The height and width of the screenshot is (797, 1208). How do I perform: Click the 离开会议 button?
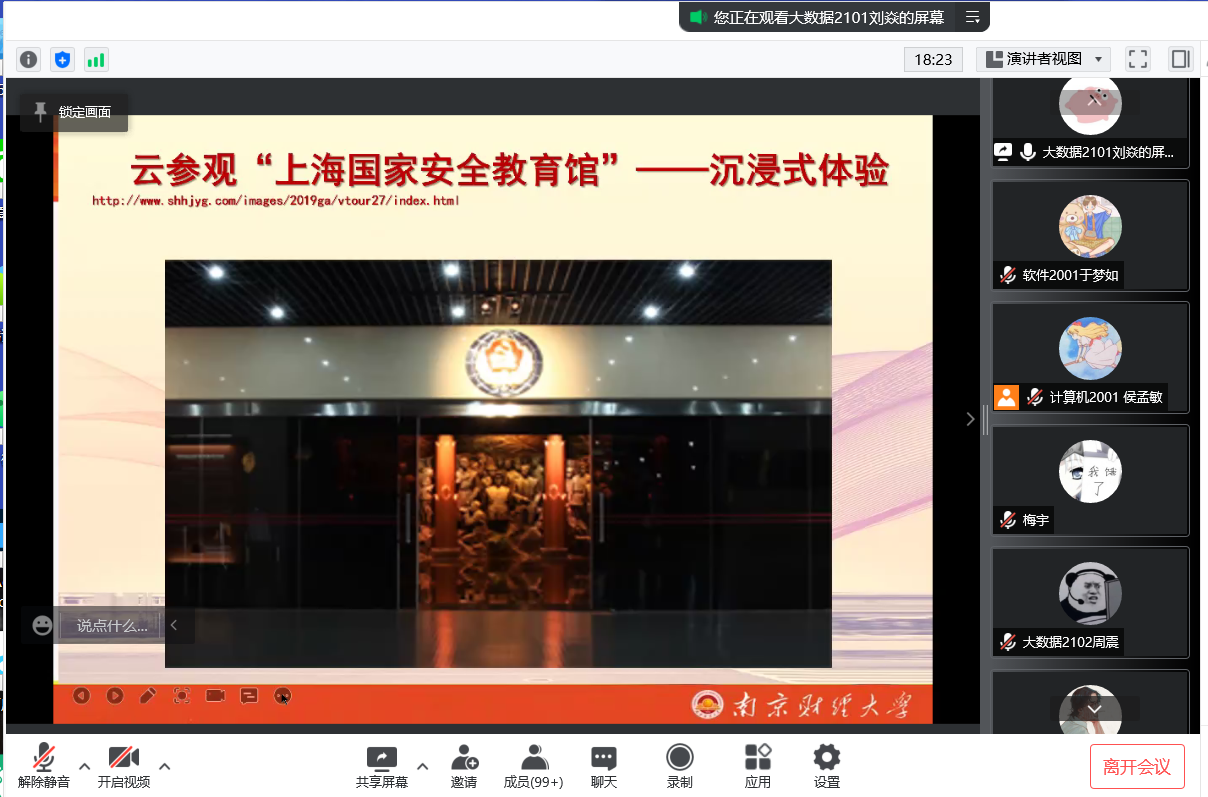click(x=1137, y=767)
